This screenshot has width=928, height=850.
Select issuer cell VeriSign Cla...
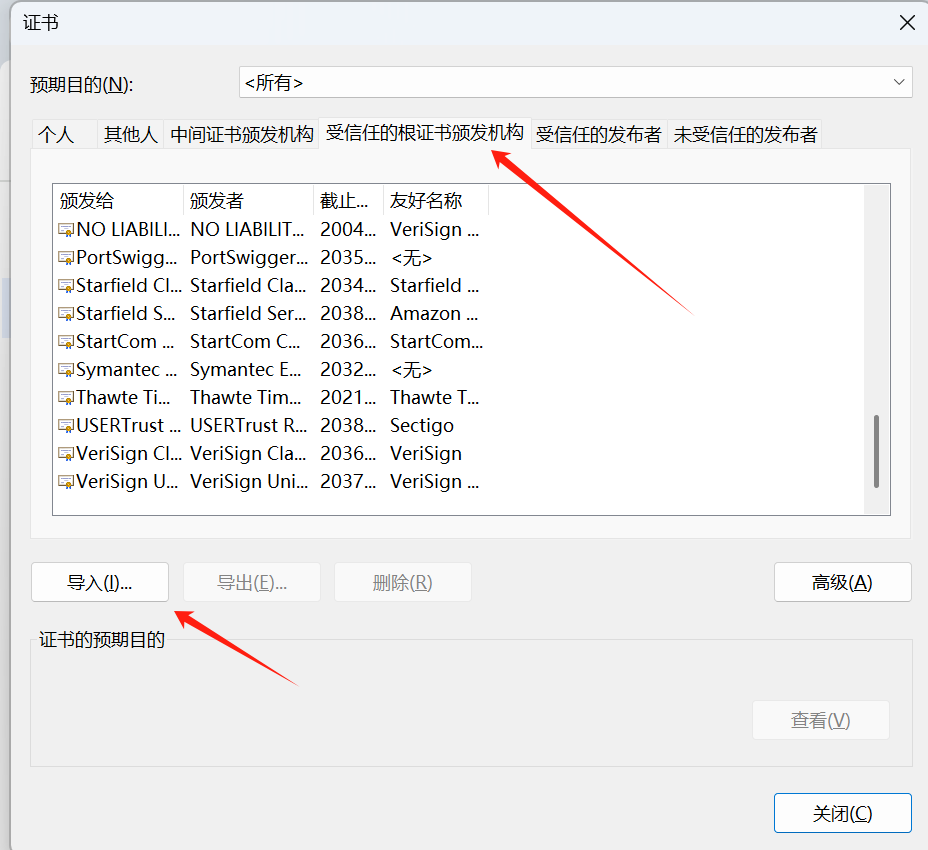point(248,453)
